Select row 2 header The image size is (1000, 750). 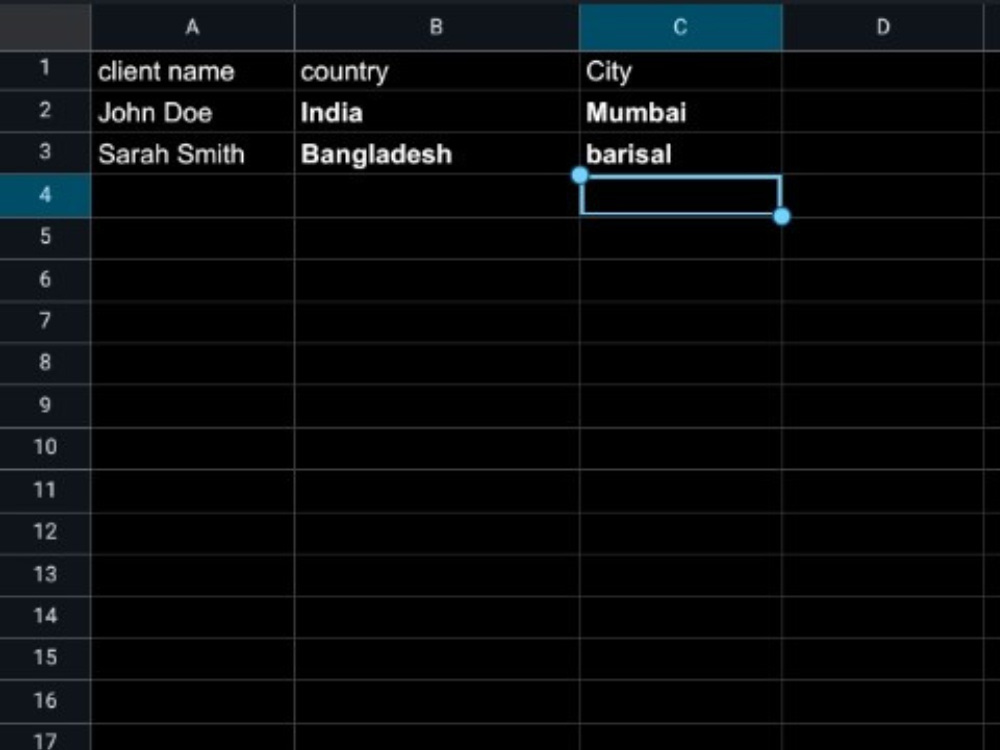(45, 110)
